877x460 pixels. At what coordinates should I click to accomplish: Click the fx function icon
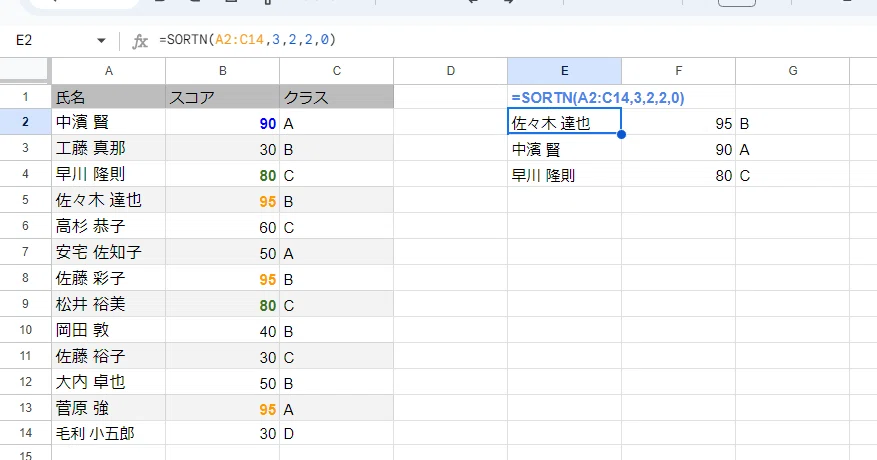point(140,41)
